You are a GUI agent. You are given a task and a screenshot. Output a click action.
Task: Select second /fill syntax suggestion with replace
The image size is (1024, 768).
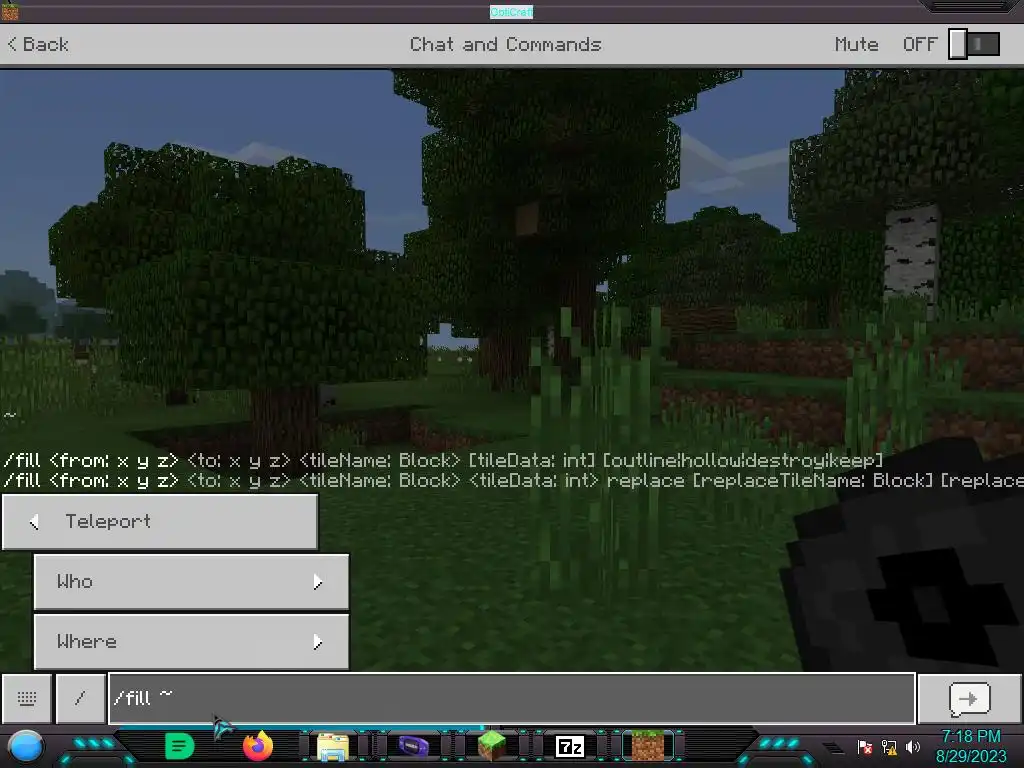(512, 481)
